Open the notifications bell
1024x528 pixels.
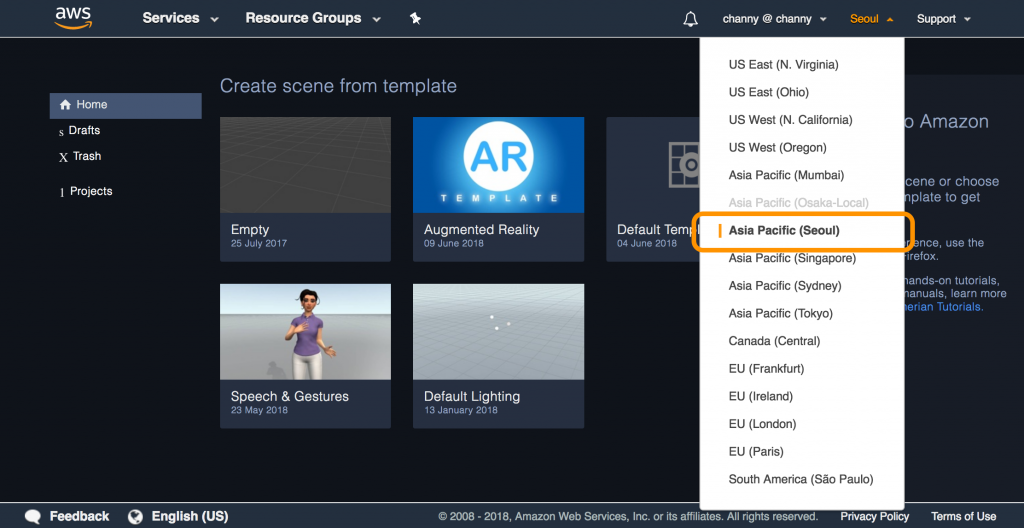[690, 19]
